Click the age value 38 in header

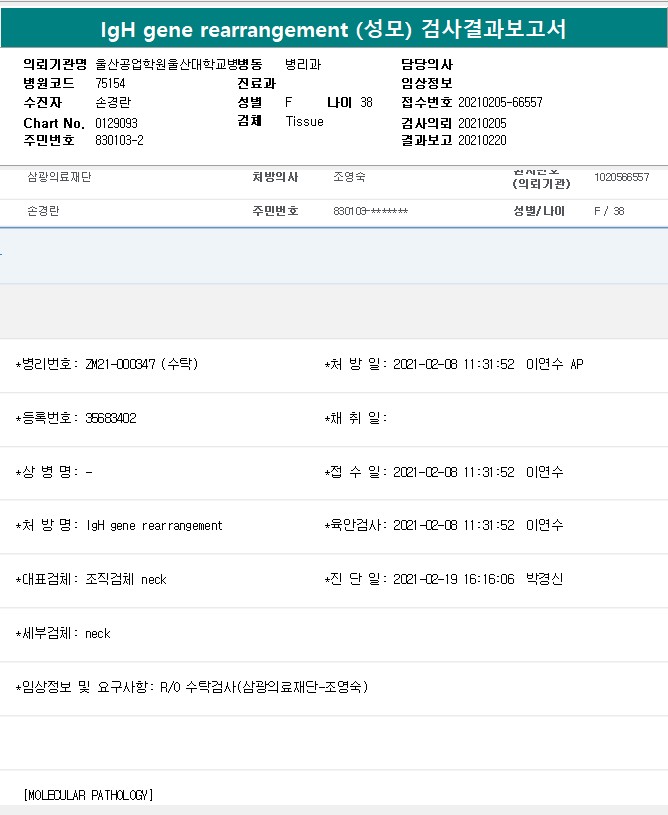(366, 103)
